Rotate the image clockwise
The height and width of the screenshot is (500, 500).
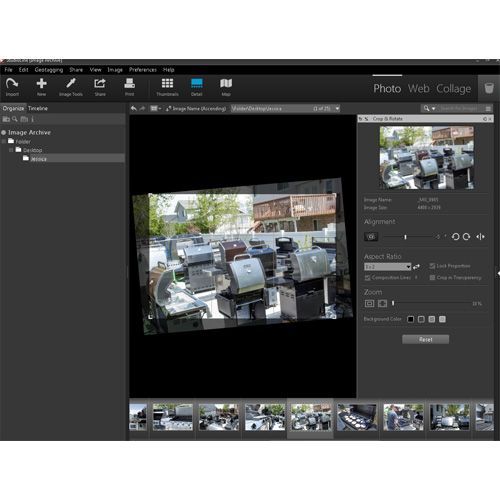coord(466,237)
